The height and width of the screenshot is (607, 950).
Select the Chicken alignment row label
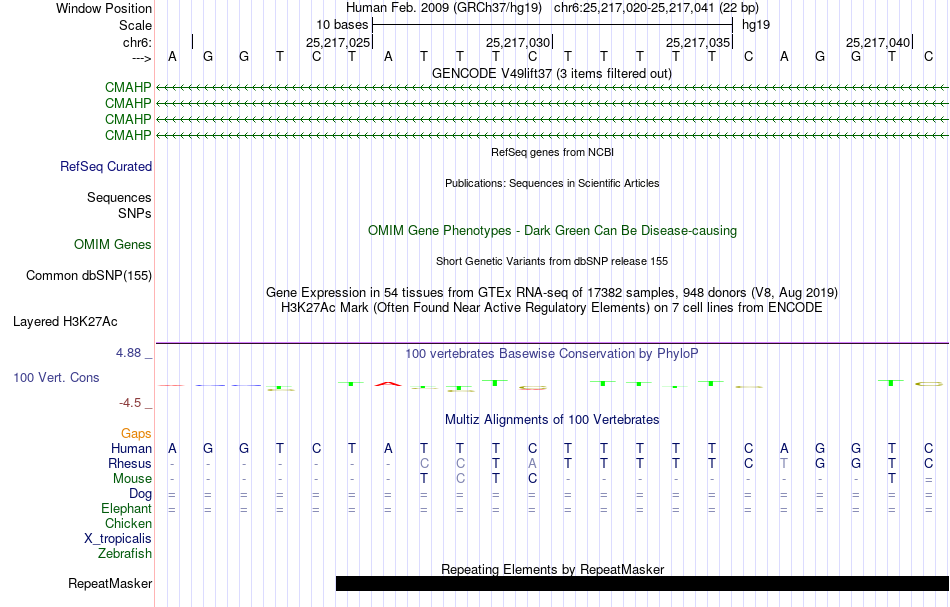128,523
